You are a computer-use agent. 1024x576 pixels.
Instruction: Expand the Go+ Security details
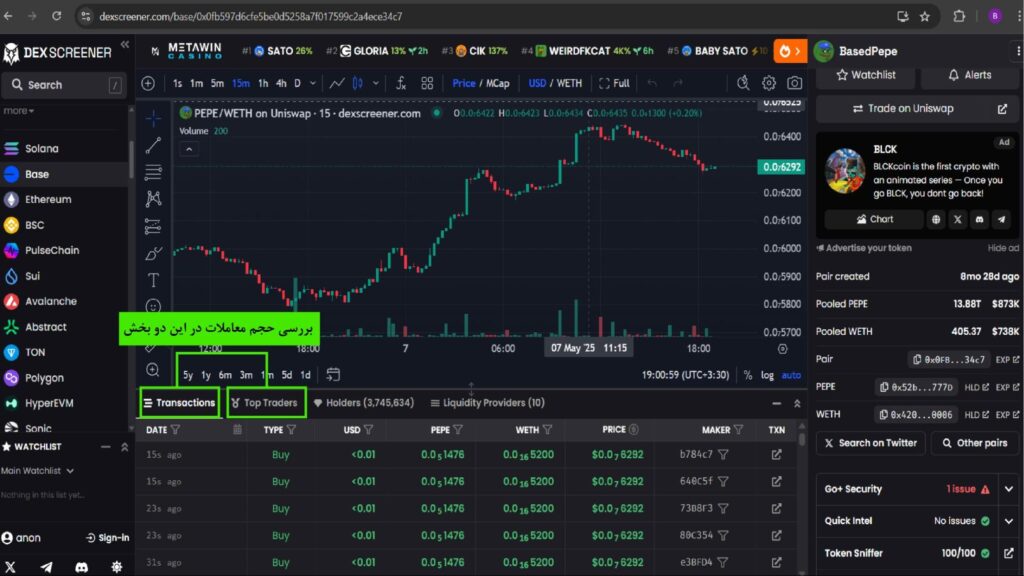[1008, 488]
